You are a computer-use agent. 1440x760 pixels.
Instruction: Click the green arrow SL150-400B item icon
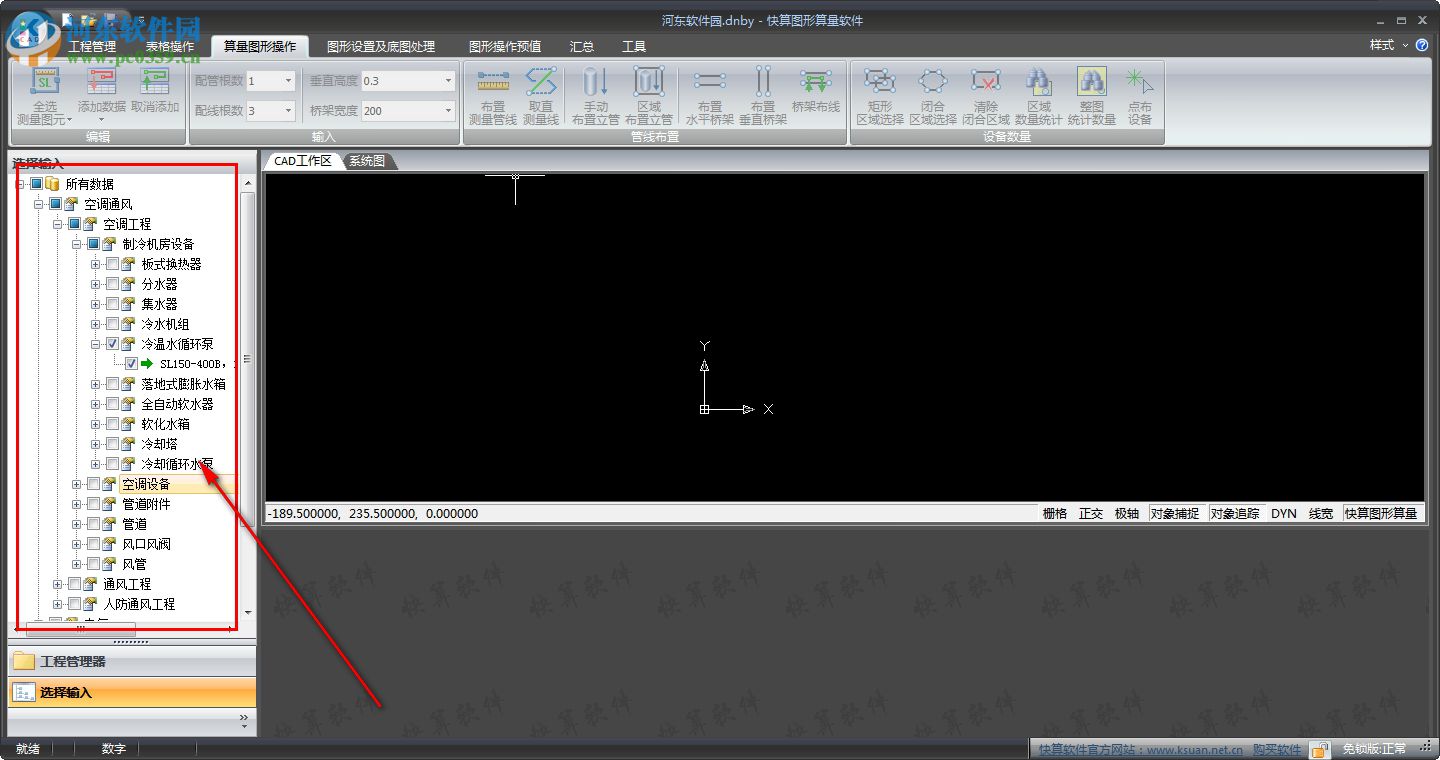click(148, 364)
